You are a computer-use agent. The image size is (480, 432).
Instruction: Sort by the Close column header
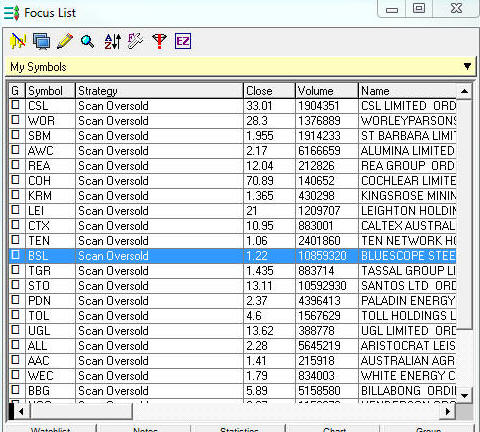(269, 91)
